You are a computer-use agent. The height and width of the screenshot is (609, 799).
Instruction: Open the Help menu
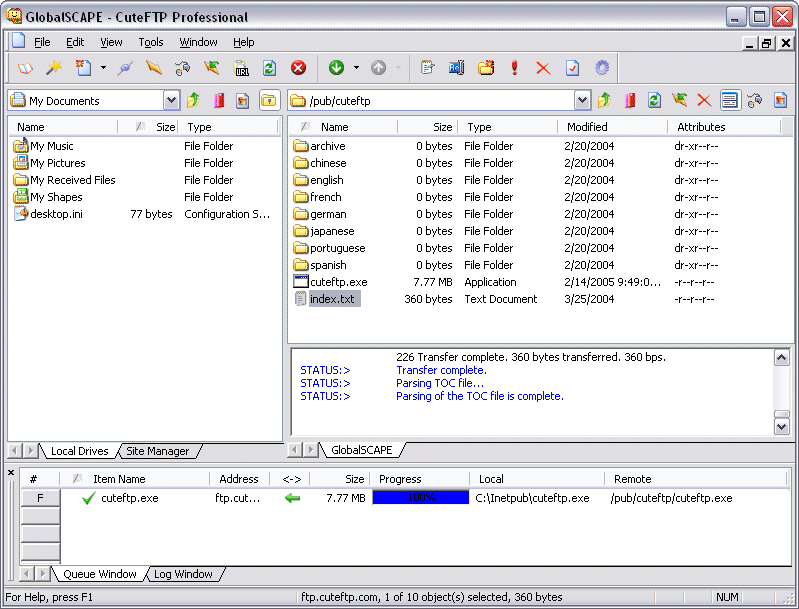pyautogui.click(x=244, y=42)
